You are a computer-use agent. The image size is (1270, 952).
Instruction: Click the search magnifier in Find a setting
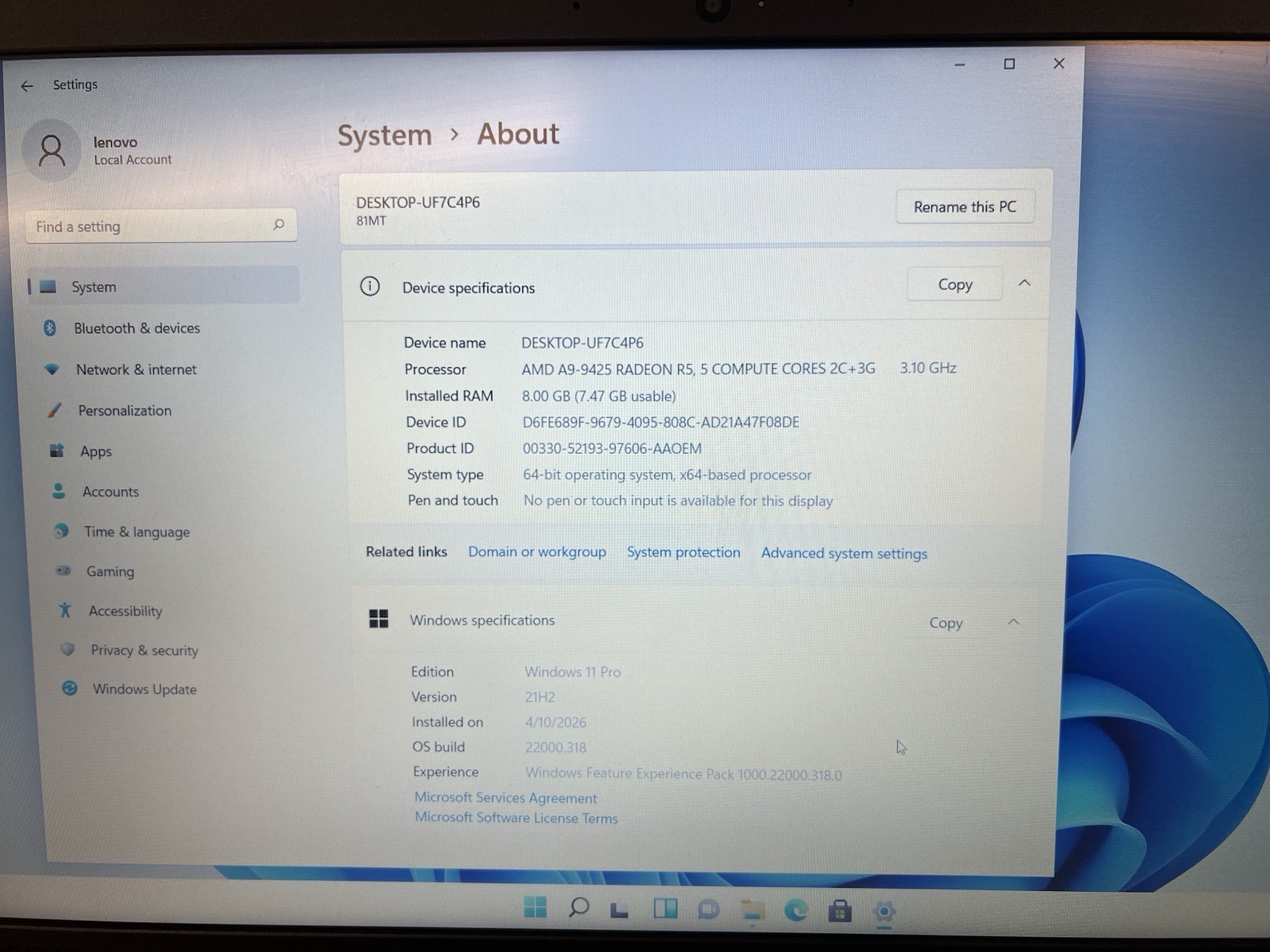(x=279, y=225)
